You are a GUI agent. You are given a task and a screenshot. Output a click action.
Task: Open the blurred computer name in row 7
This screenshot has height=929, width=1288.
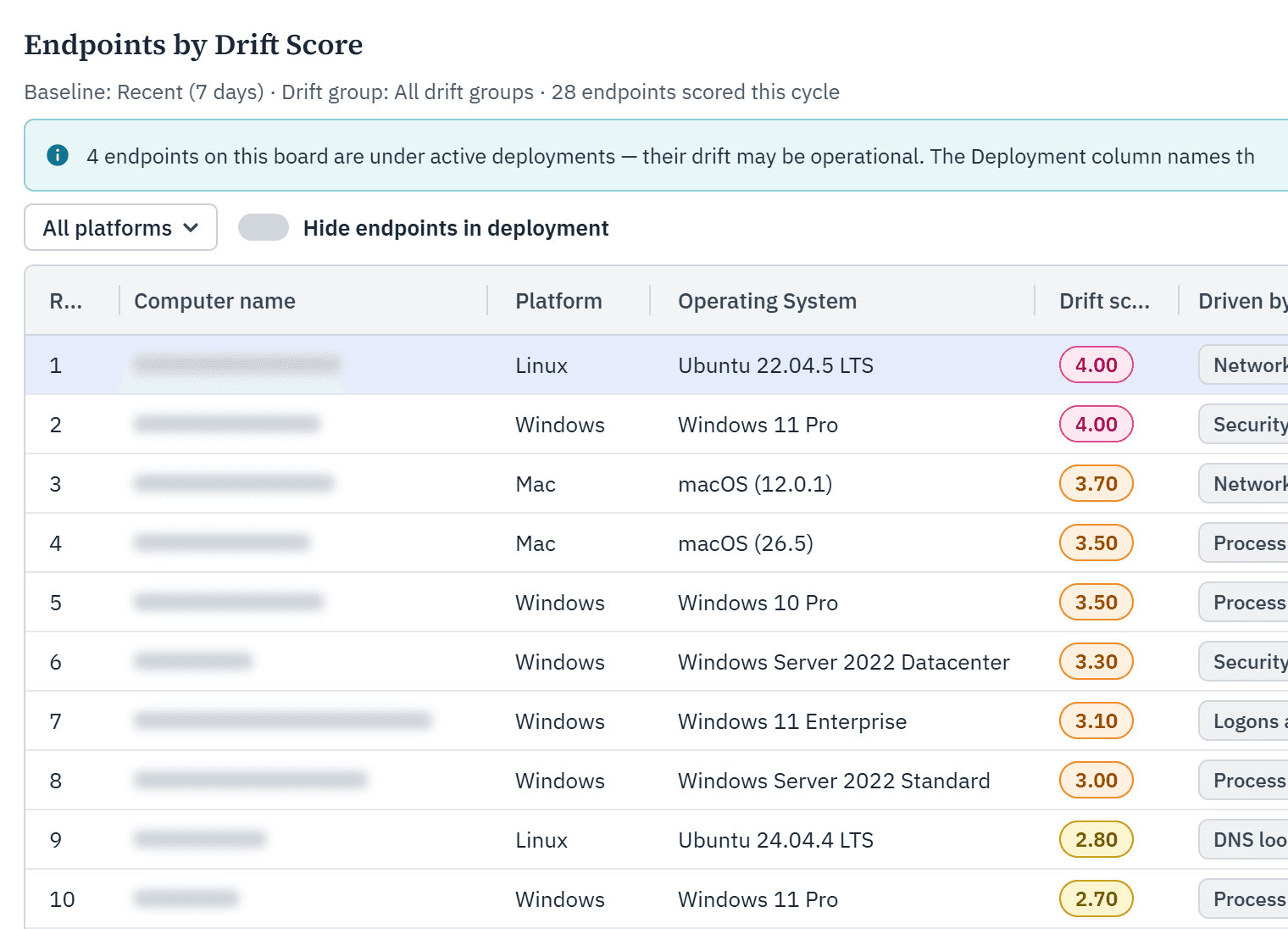click(283, 720)
